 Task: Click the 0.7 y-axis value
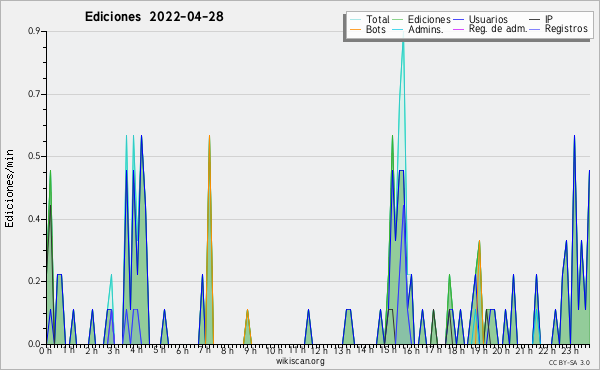34,94
